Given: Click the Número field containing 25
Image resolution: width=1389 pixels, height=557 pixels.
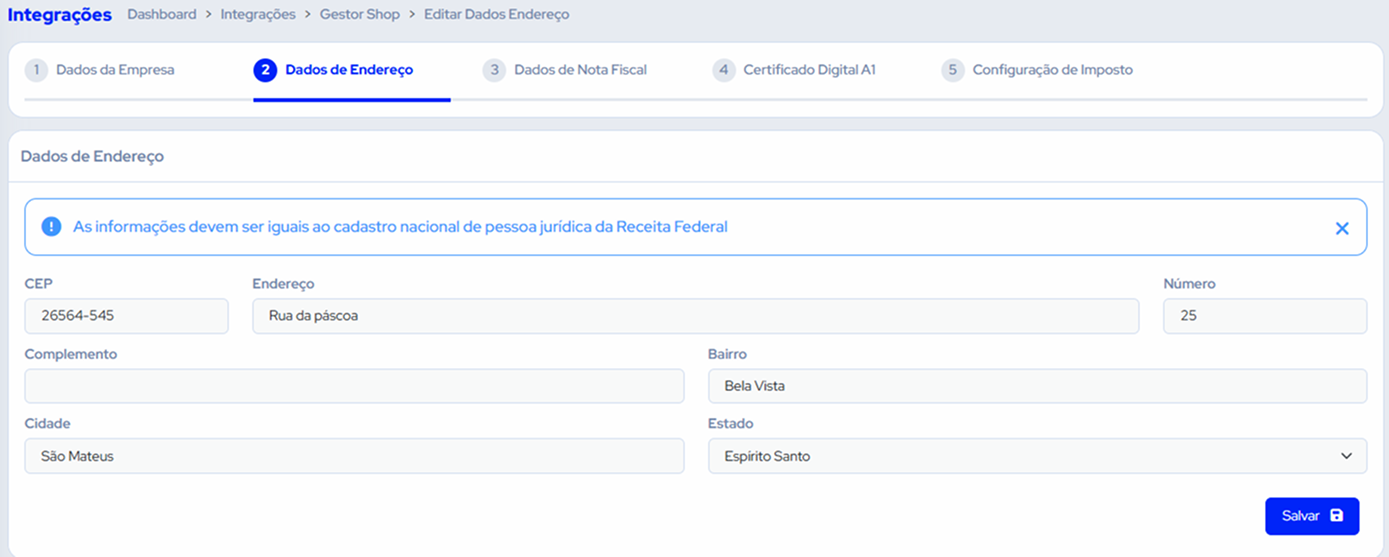Looking at the screenshot, I should point(1265,316).
